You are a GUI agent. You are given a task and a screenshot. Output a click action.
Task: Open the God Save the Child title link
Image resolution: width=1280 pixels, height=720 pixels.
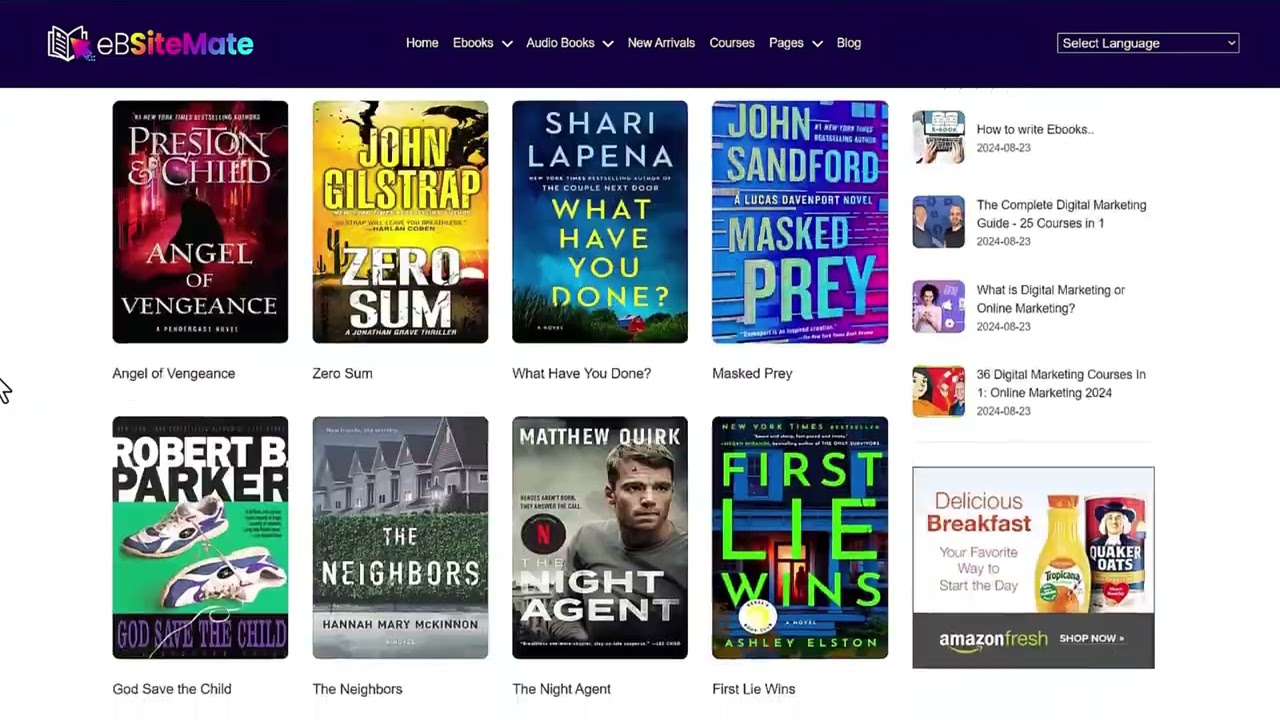tap(172, 689)
